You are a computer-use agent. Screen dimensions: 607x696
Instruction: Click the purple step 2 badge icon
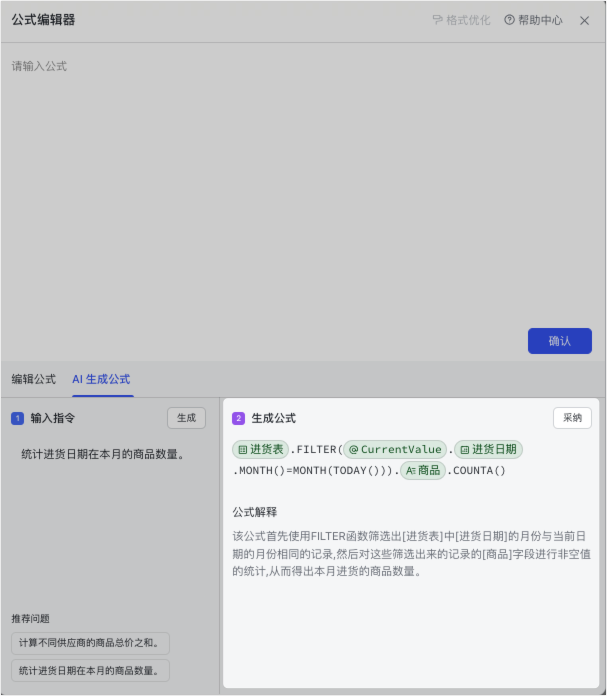point(238,418)
